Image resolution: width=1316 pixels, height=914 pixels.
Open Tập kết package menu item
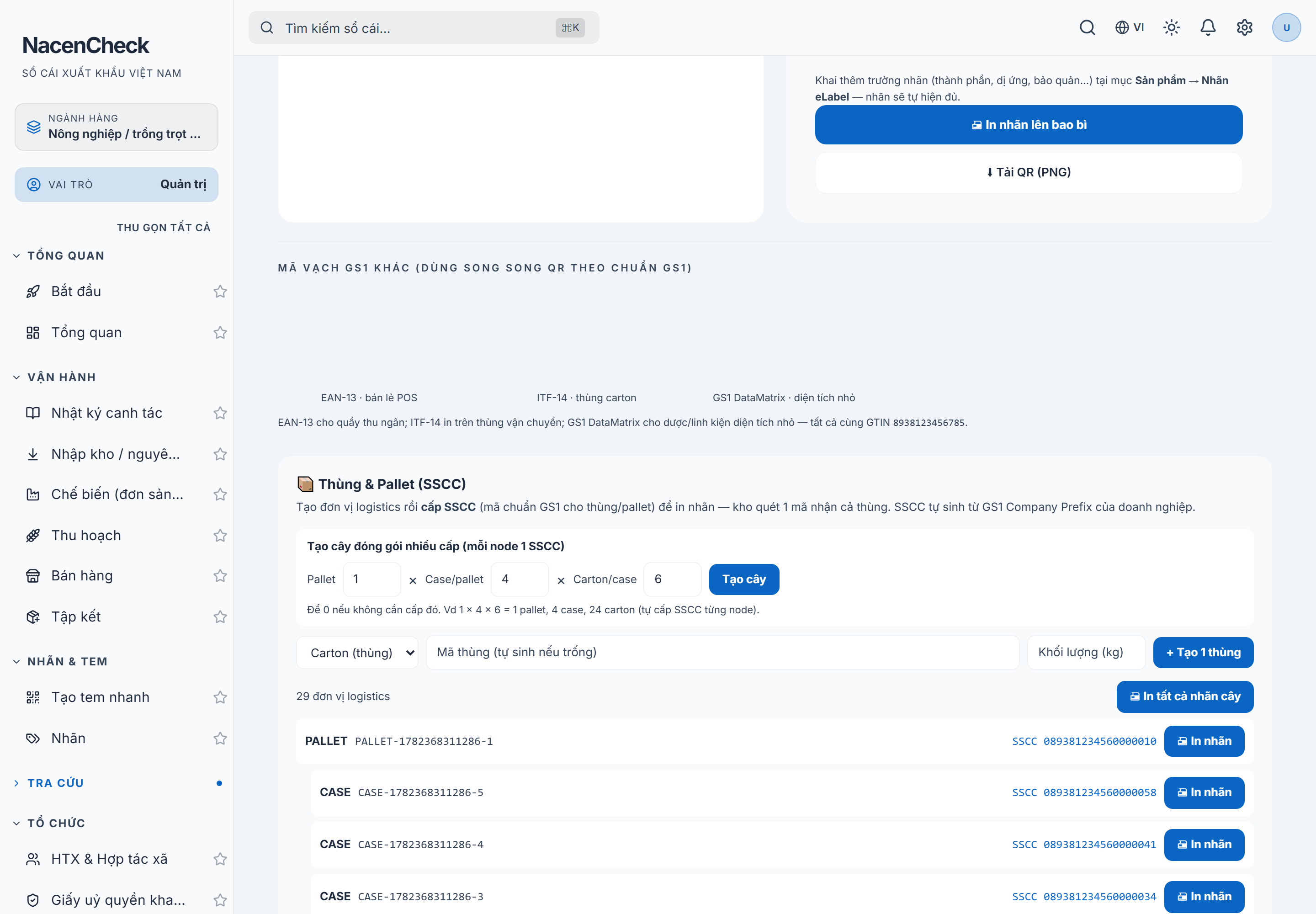click(115, 617)
